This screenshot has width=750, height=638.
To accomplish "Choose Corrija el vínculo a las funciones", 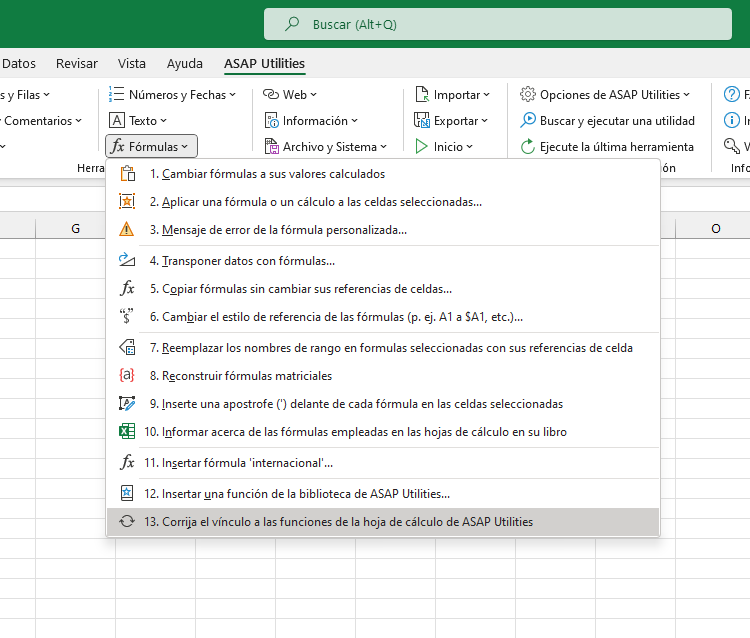I will (x=383, y=521).
